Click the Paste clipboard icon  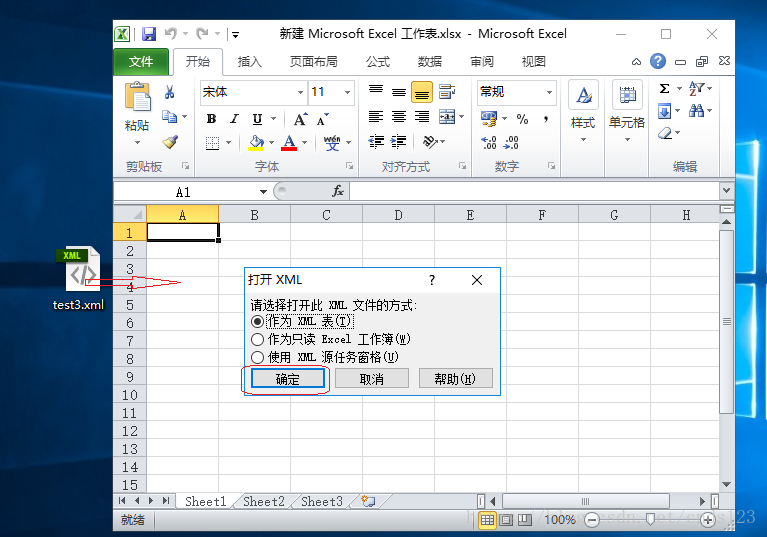[x=138, y=96]
